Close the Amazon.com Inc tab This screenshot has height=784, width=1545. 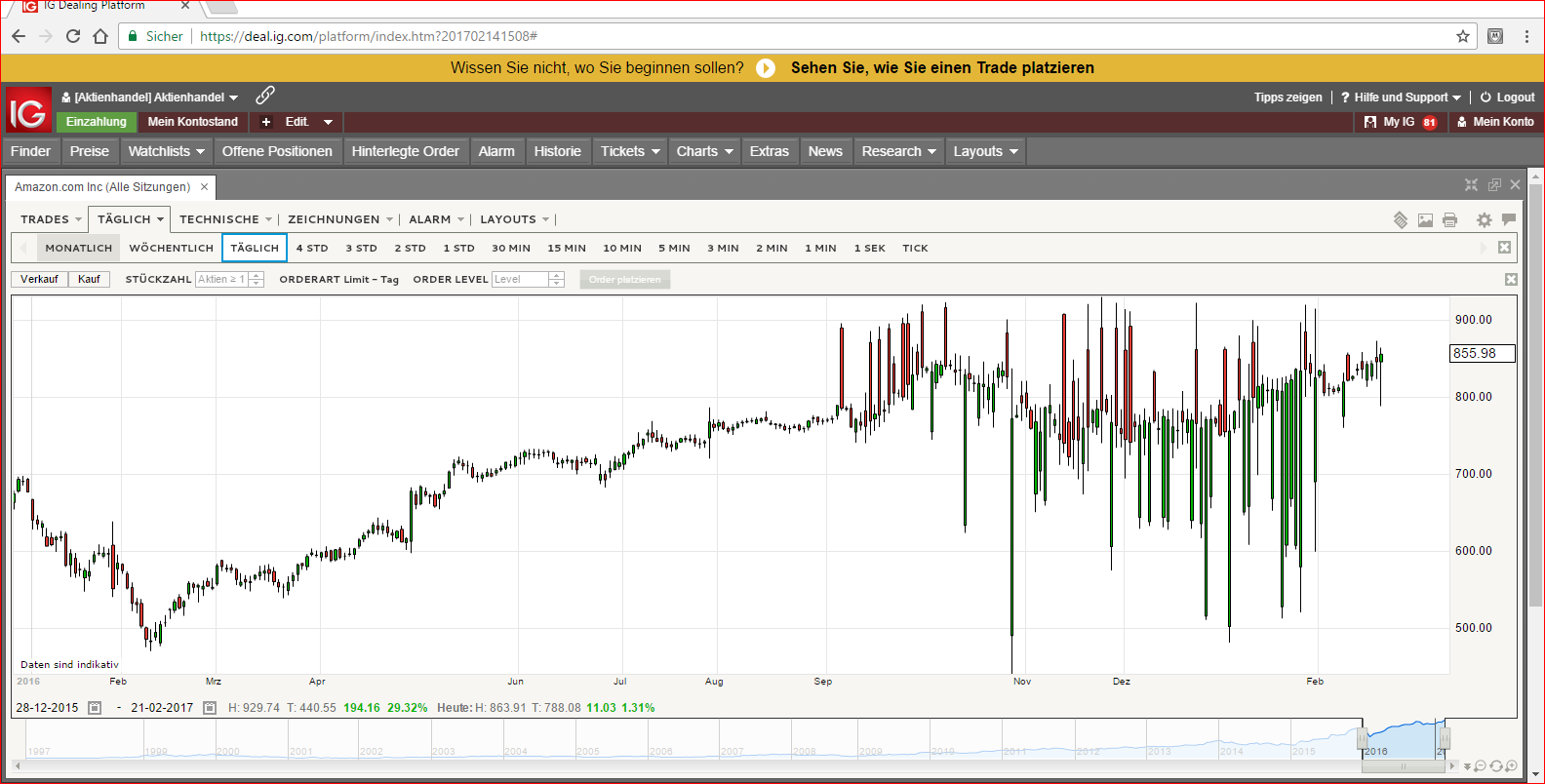click(x=204, y=187)
